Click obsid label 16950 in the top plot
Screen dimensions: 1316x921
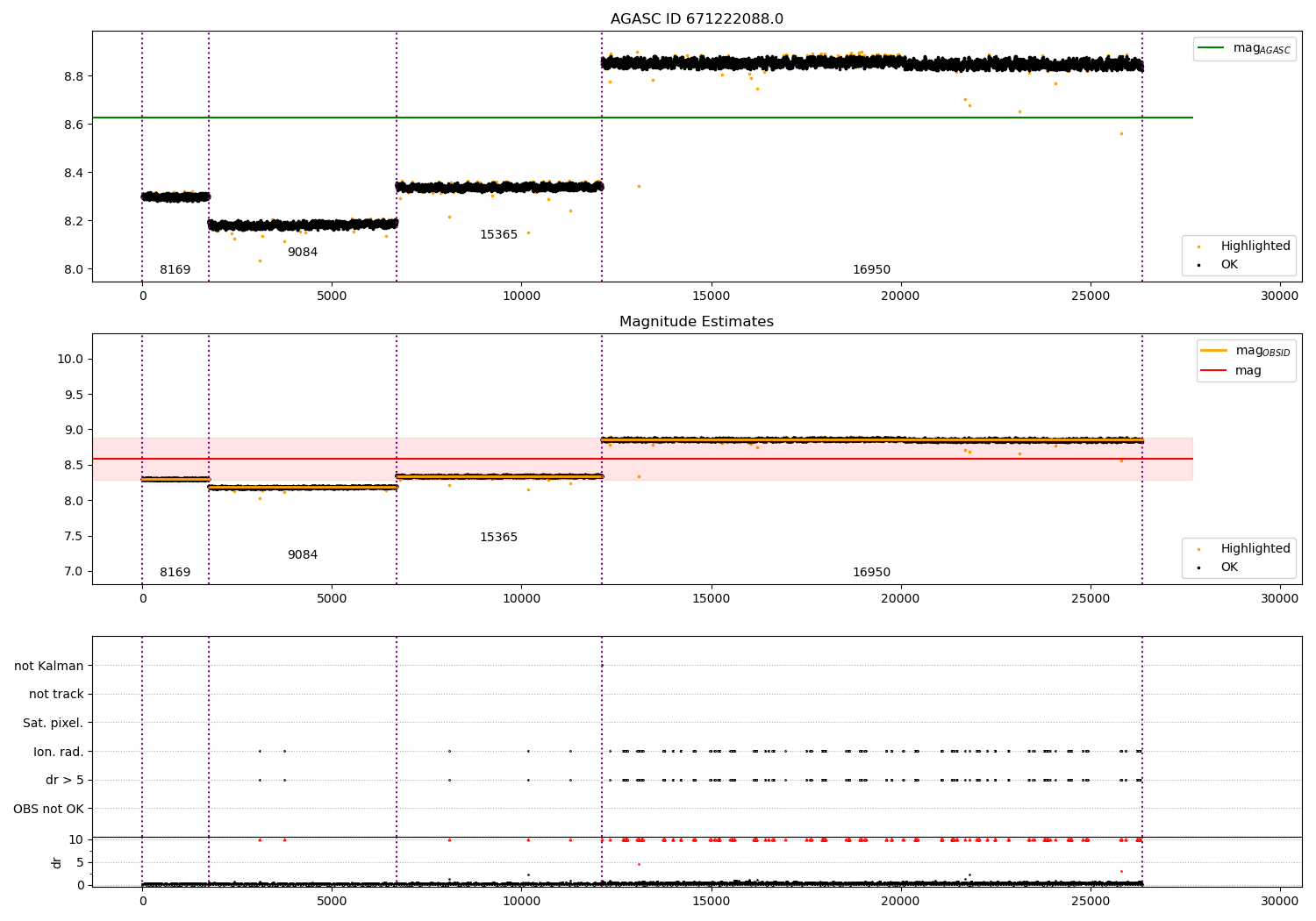pyautogui.click(x=871, y=270)
